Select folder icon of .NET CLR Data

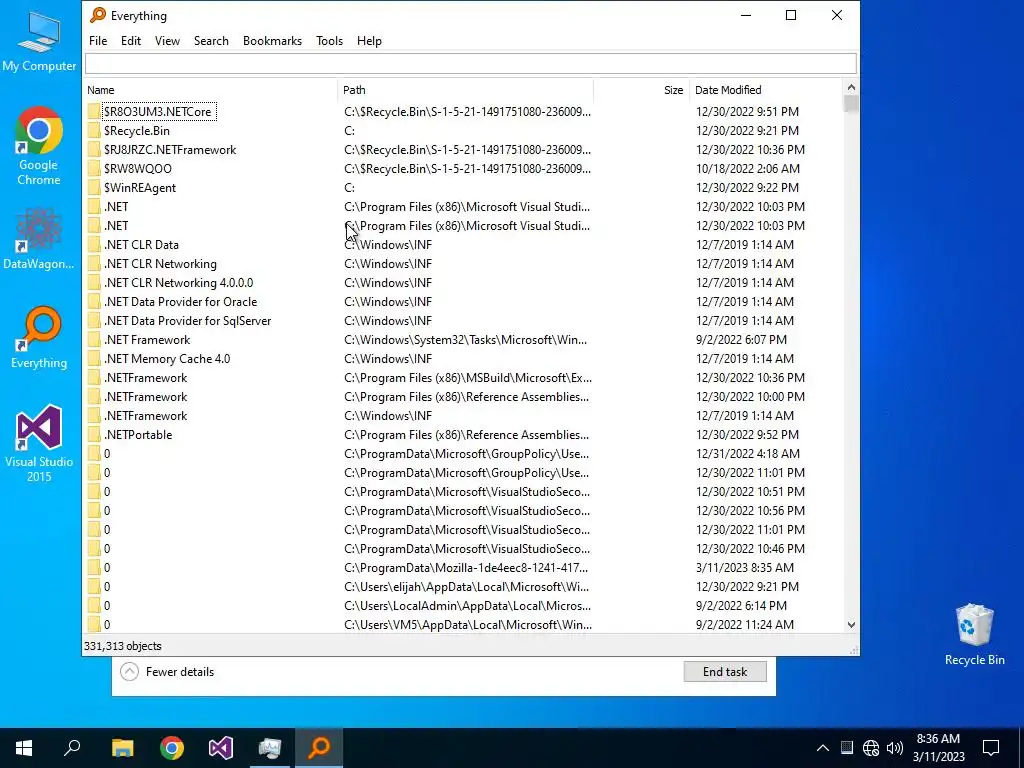94,245
